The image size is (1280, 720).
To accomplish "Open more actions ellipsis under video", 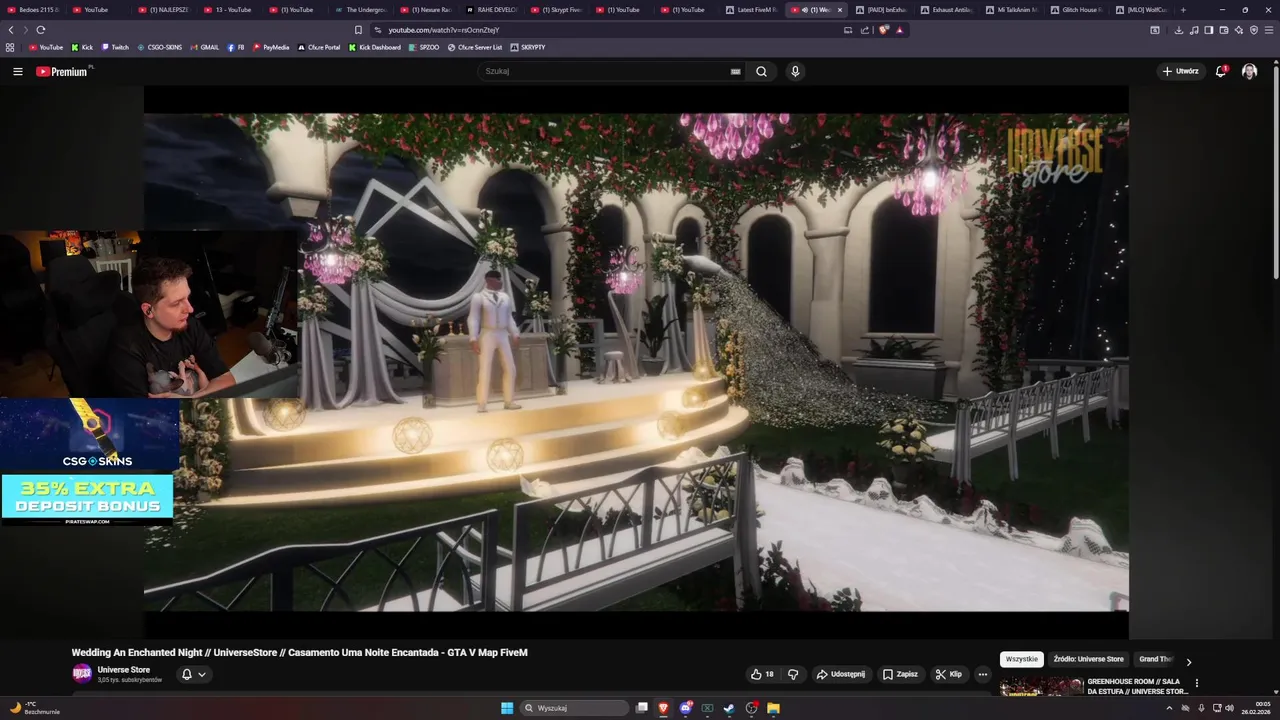I will (982, 674).
